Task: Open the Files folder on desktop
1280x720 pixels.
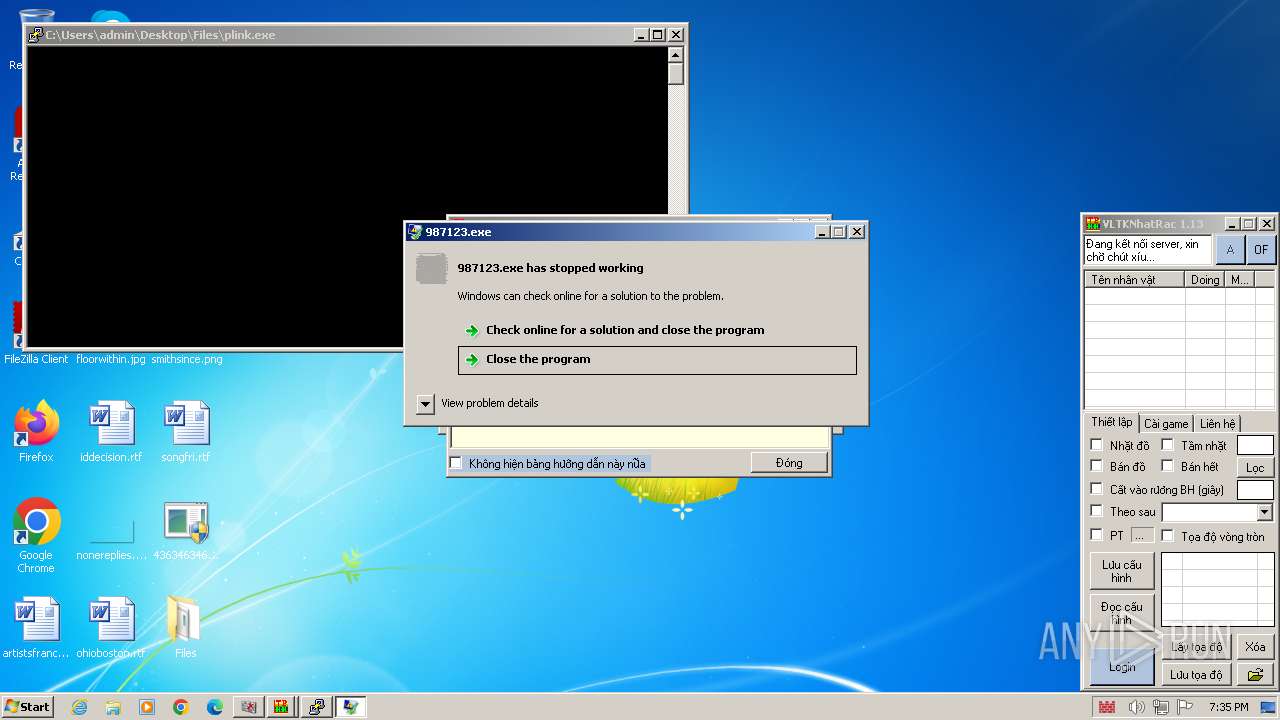Action: pos(186,627)
